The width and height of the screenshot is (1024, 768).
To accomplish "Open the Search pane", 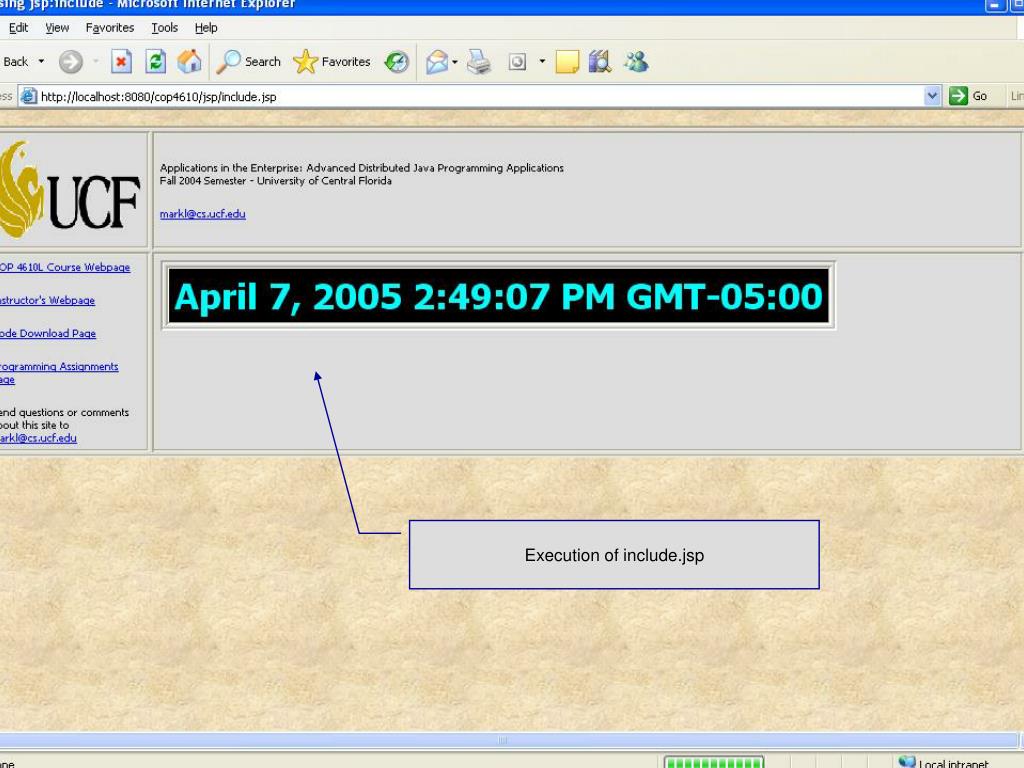I will pos(249,62).
